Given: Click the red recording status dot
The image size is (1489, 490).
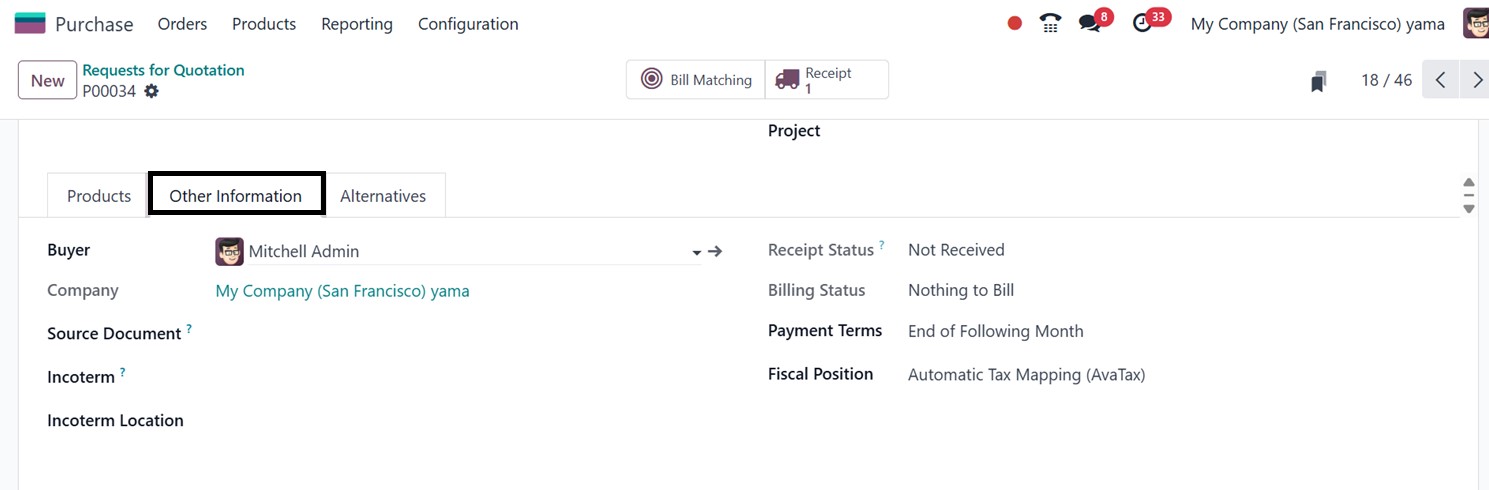Looking at the screenshot, I should coord(1015,23).
